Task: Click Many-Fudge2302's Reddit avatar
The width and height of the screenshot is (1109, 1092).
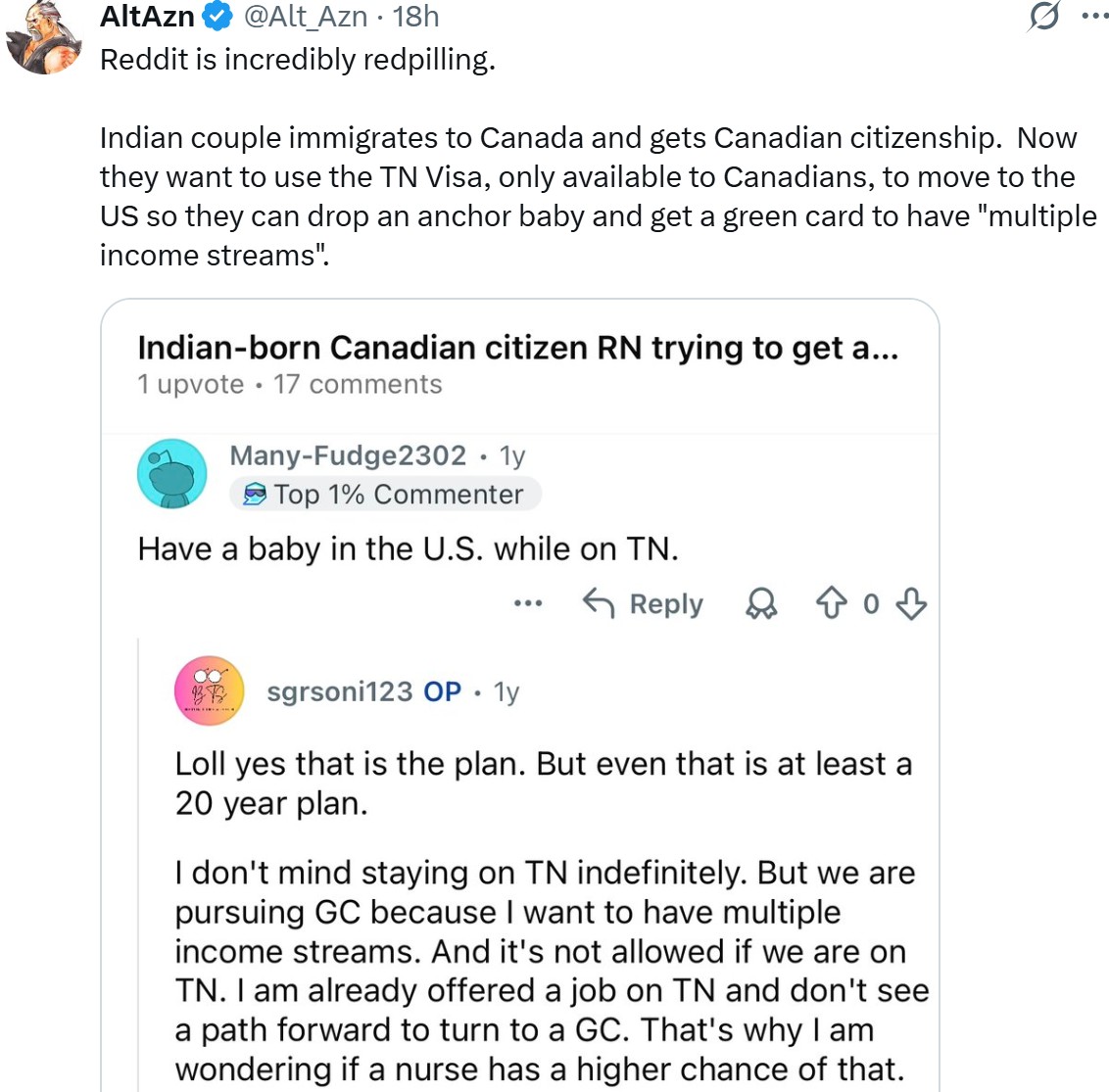Action: (x=173, y=474)
